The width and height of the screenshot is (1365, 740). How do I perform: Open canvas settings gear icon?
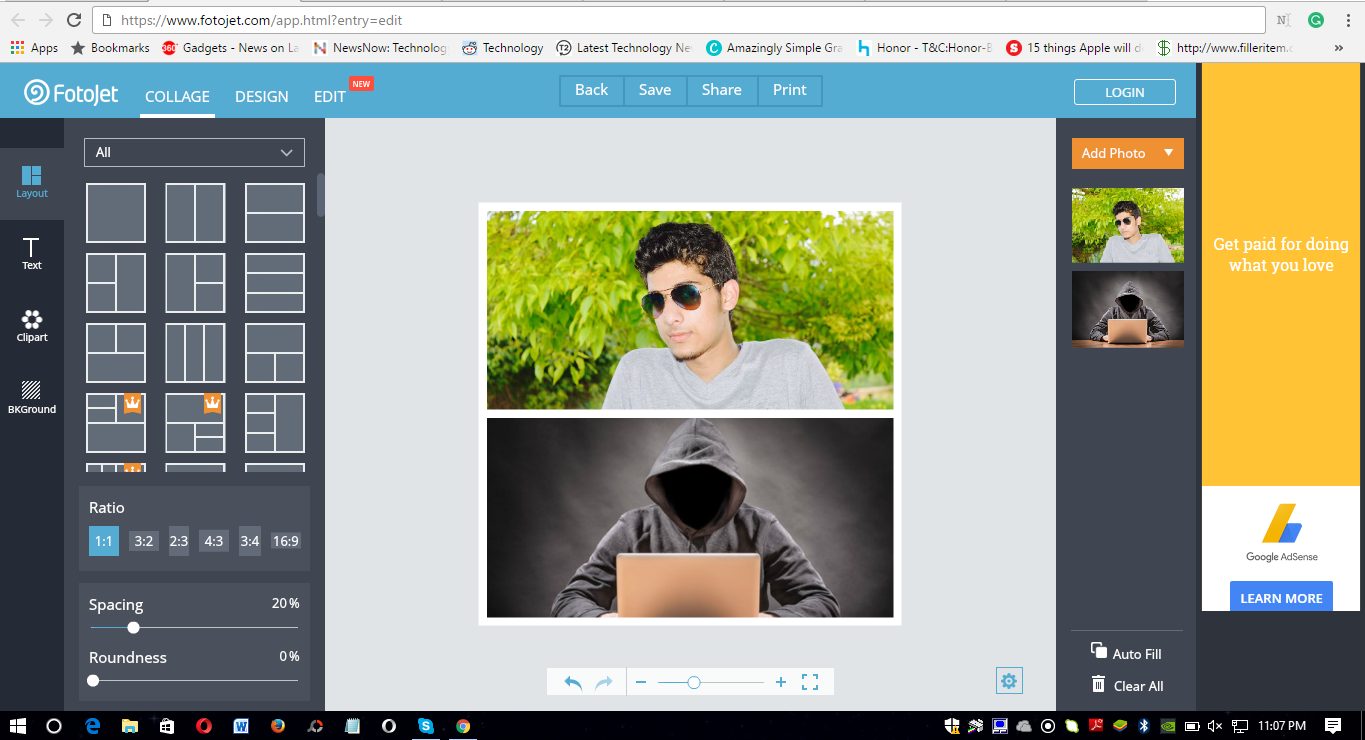tap(1008, 681)
